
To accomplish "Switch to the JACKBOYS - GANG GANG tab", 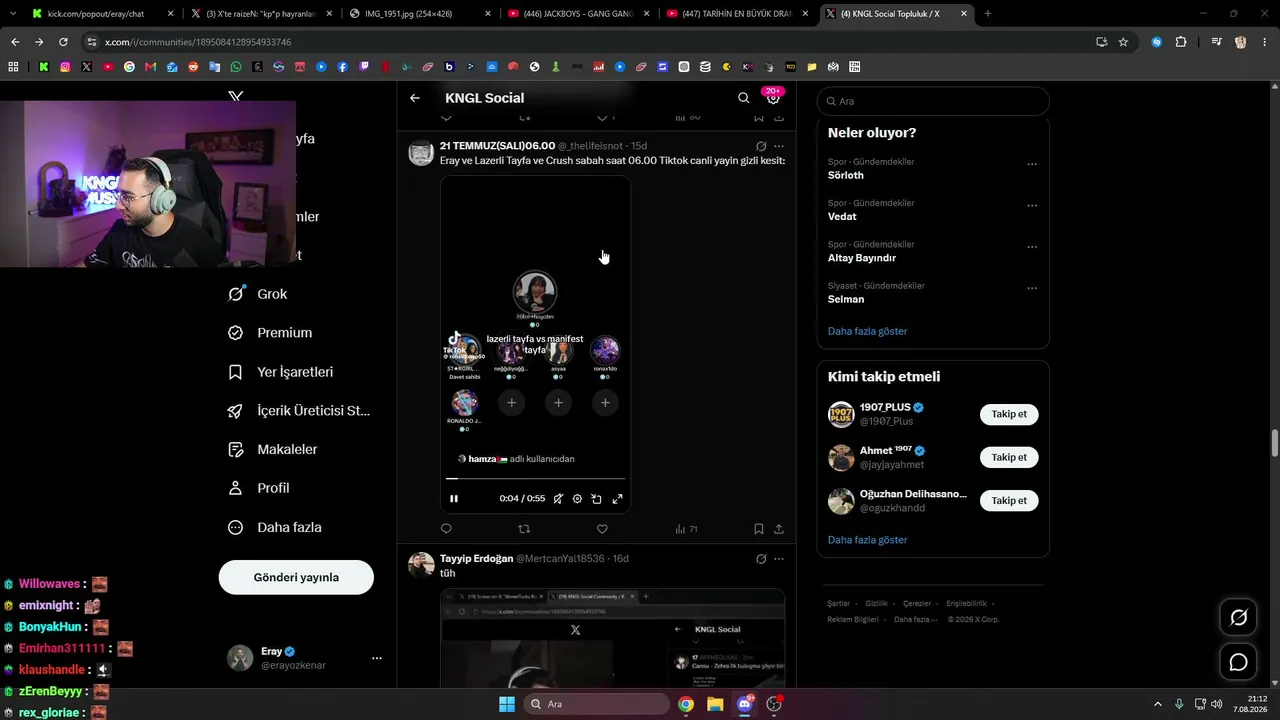I will [x=576, y=14].
